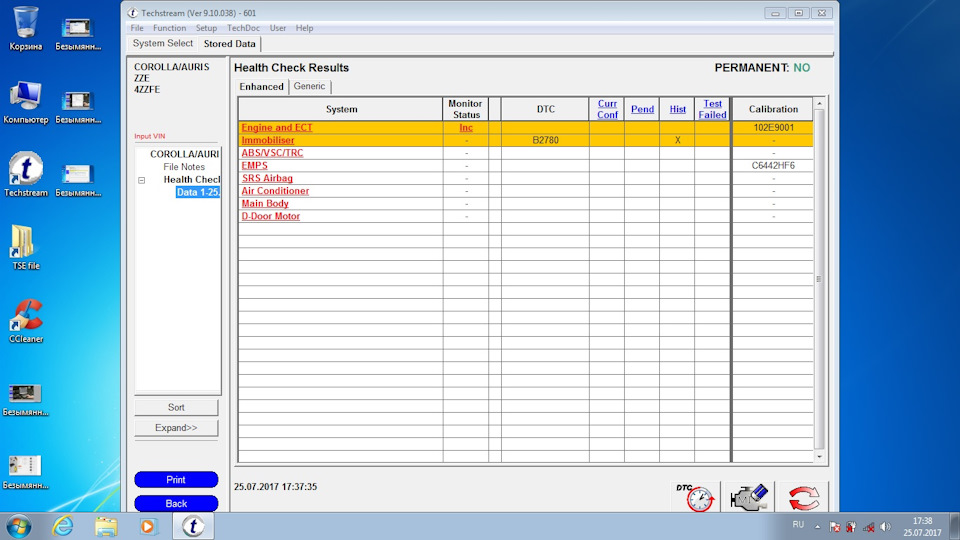Click table scrollbar down arrow
The image size is (960, 540).
coord(820,457)
